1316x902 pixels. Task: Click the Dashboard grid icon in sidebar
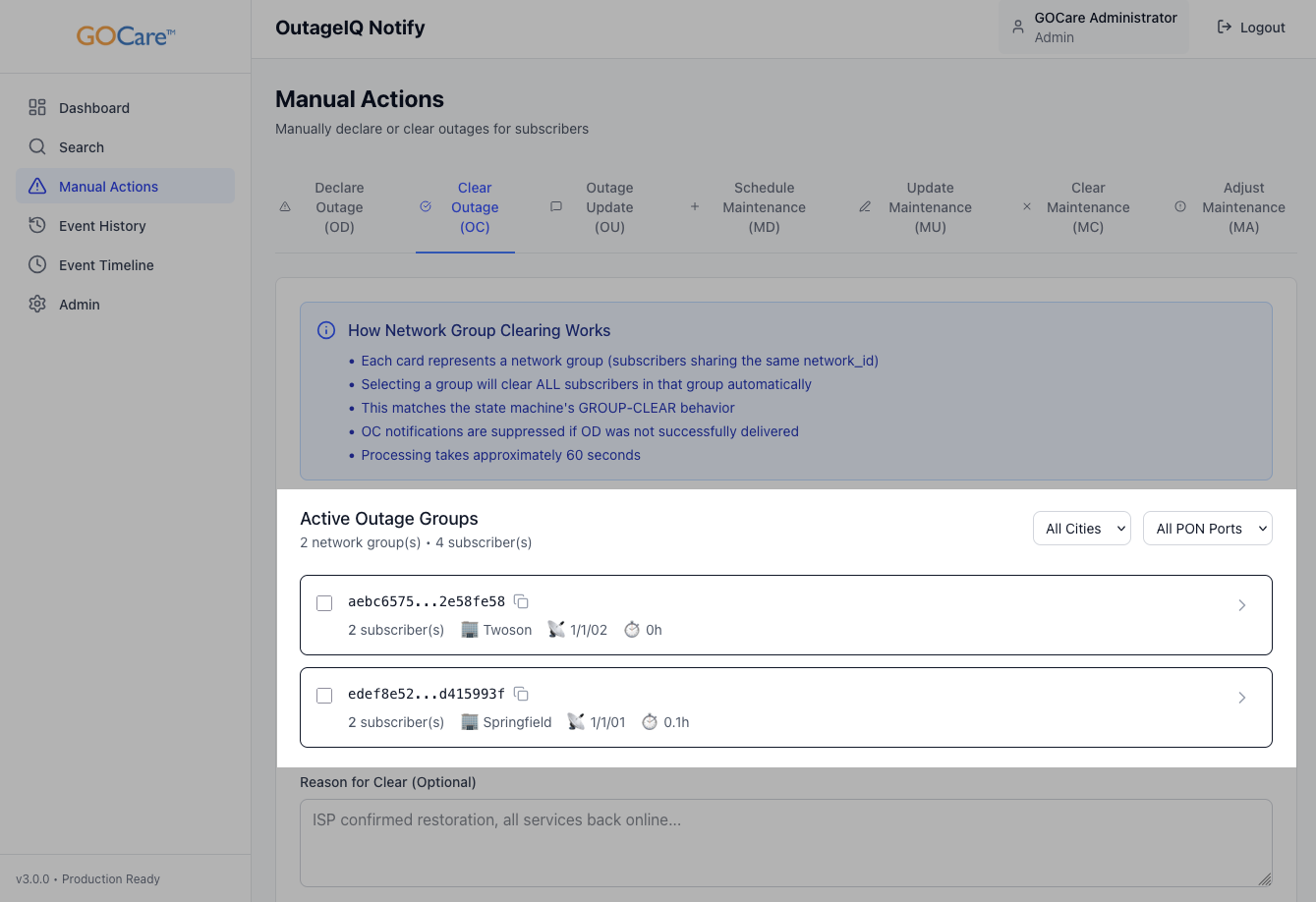click(x=37, y=108)
